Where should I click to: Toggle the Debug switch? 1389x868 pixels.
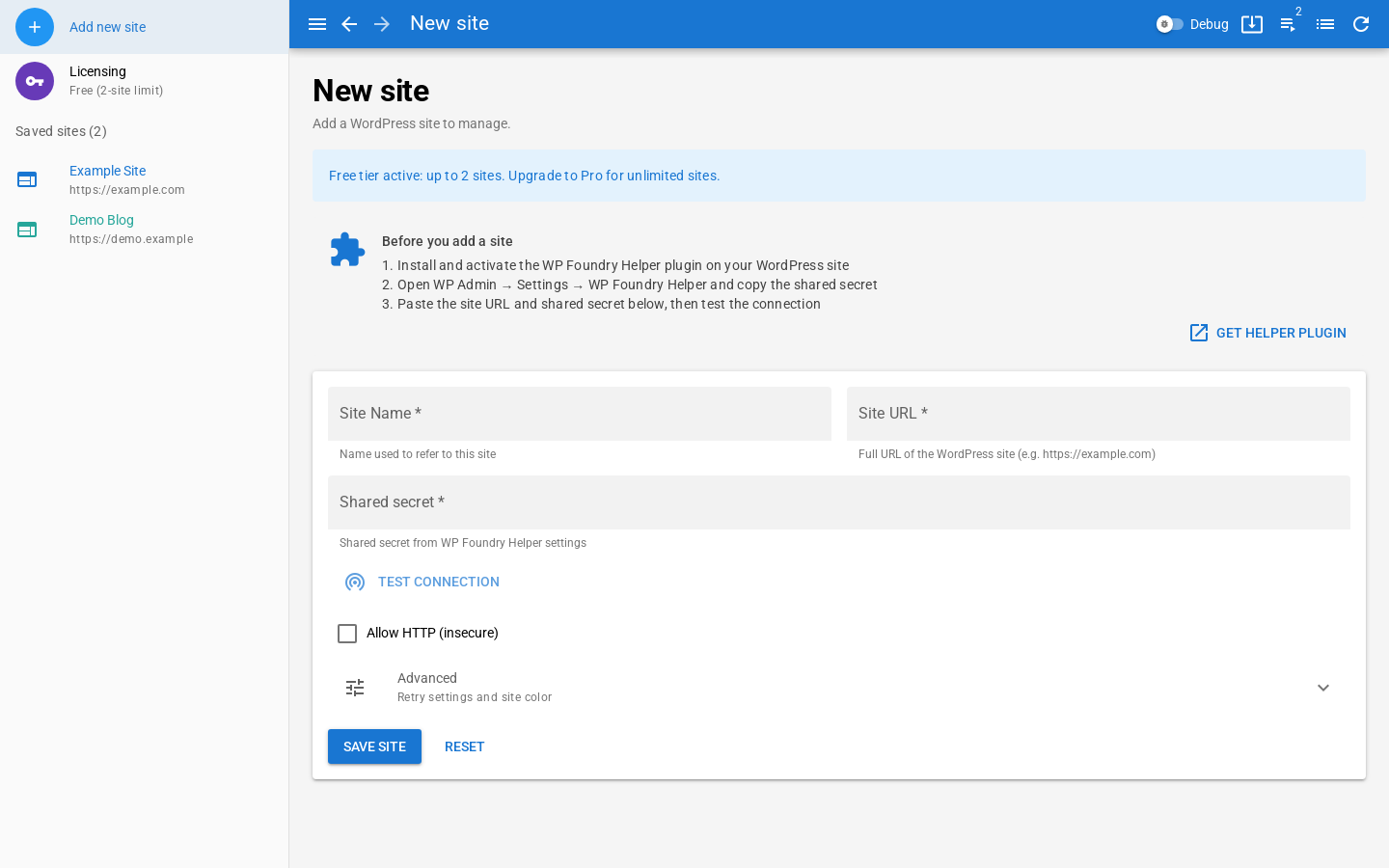(x=1170, y=24)
